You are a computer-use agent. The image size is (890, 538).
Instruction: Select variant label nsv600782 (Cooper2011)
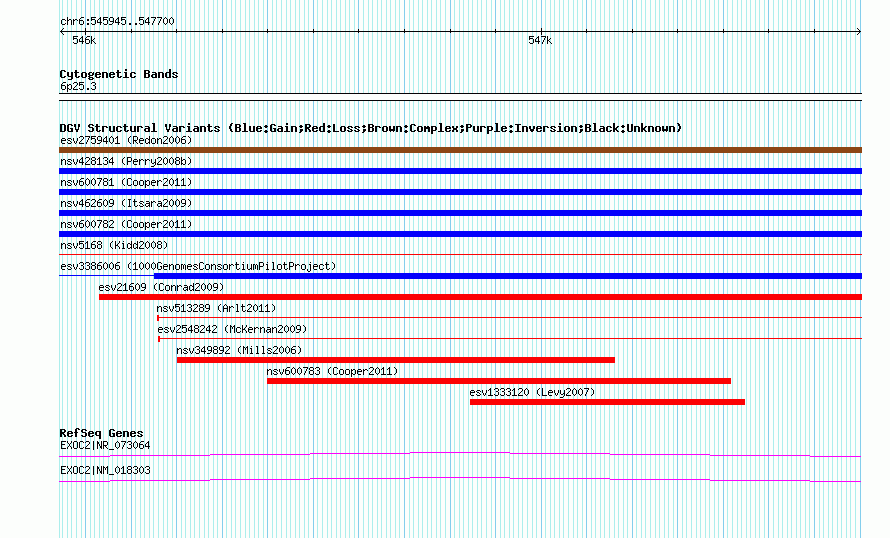coord(126,224)
